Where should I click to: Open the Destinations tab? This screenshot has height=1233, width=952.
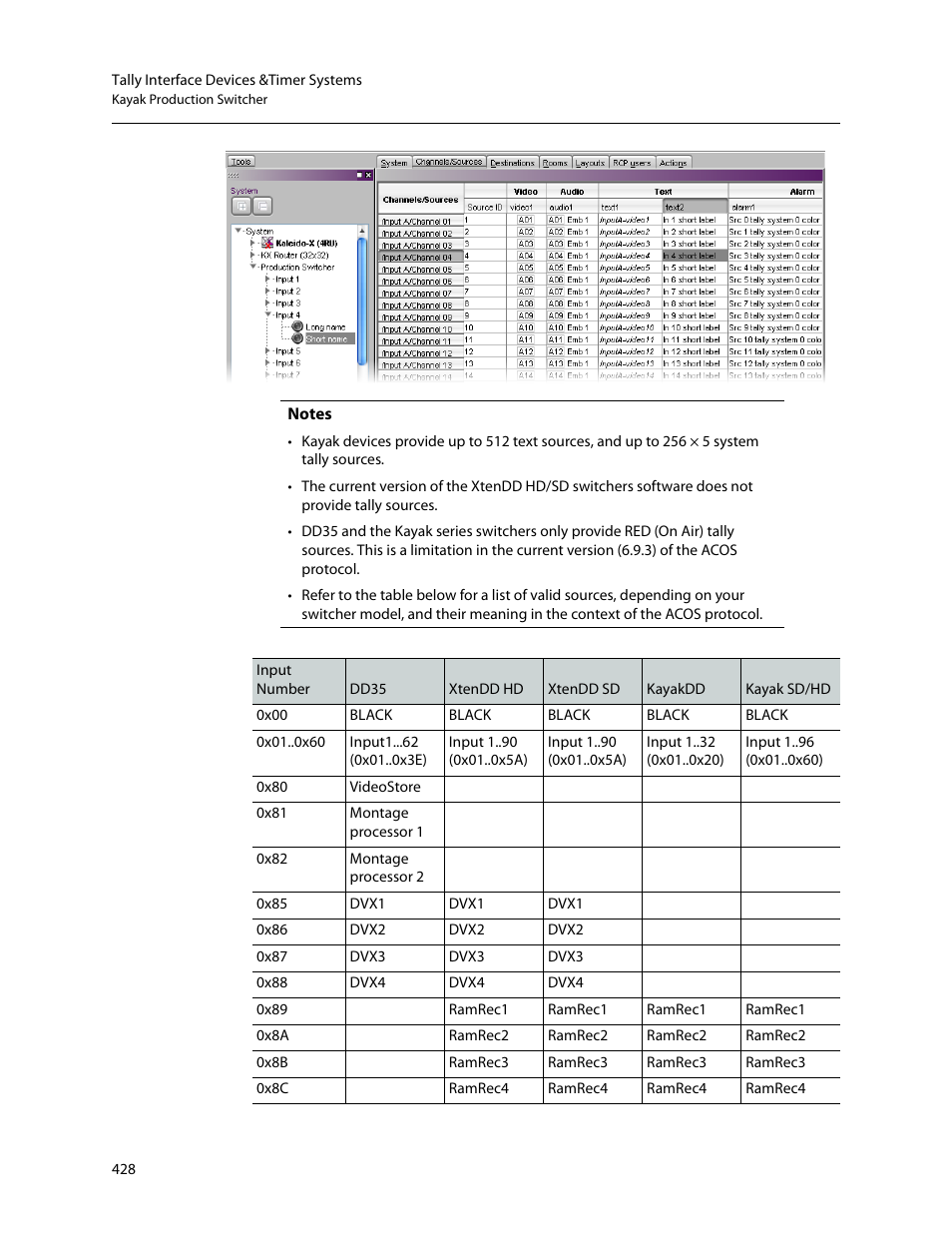513,163
